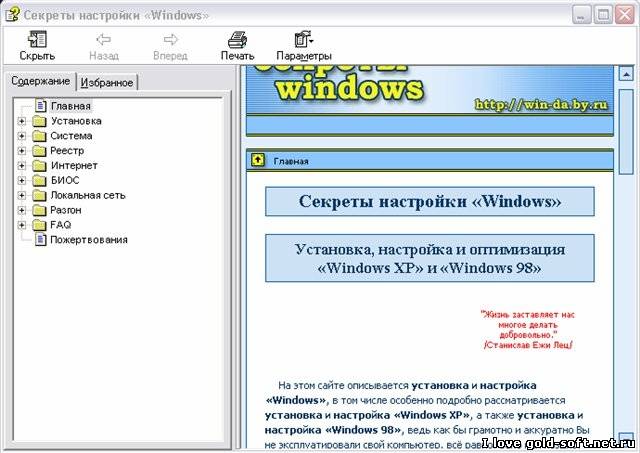Select the Система label in tree

coord(71,136)
